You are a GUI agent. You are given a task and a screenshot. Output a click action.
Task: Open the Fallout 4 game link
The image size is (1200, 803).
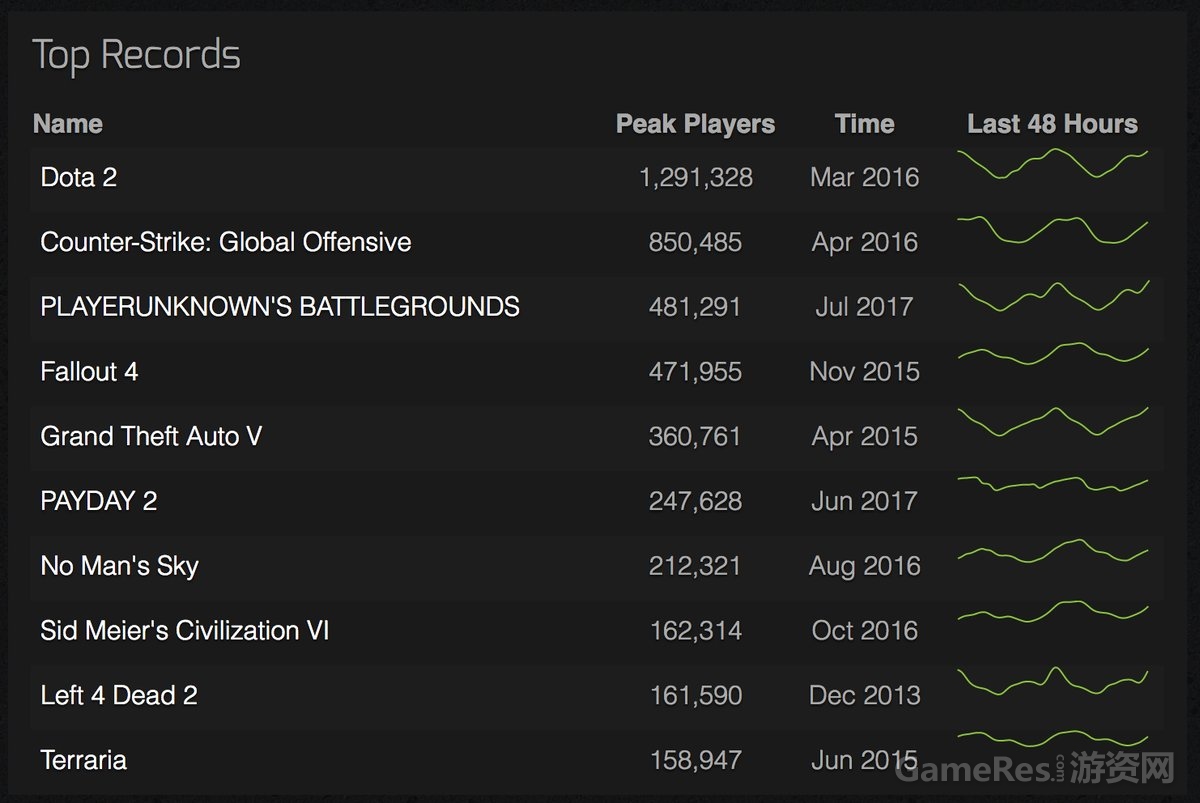pyautogui.click(x=89, y=371)
